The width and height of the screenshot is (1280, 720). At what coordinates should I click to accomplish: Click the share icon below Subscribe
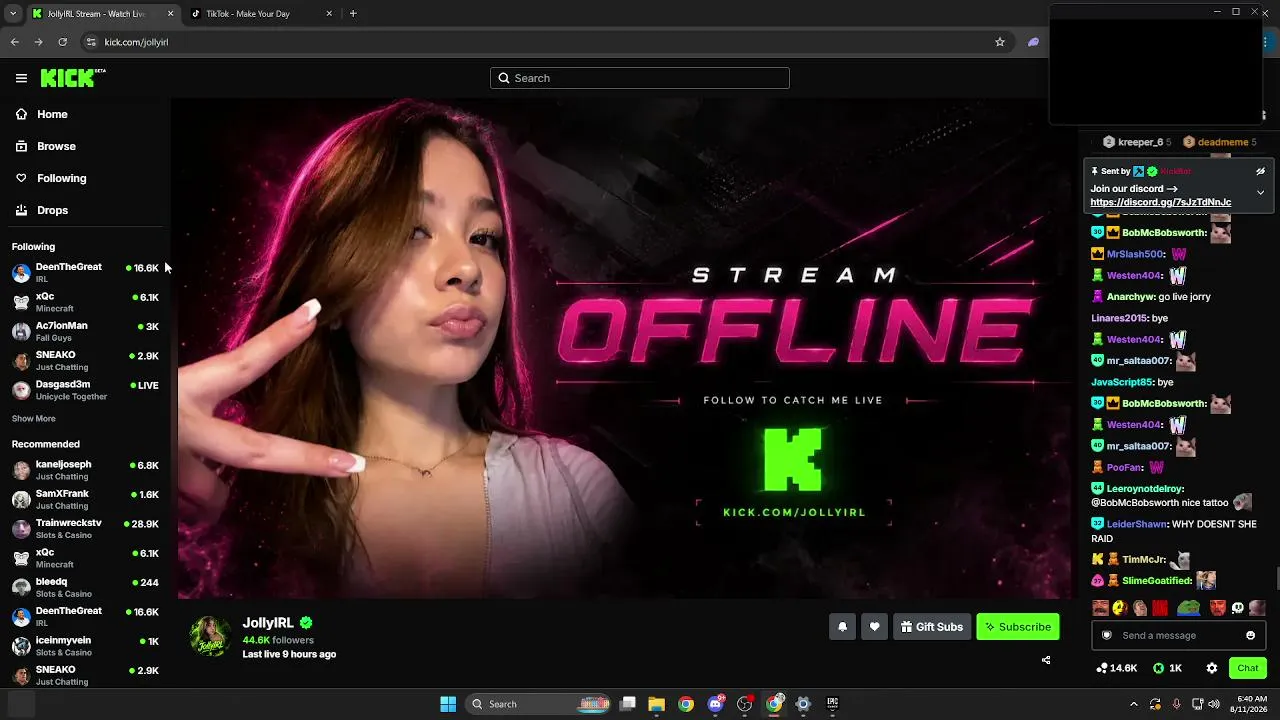coord(1046,660)
